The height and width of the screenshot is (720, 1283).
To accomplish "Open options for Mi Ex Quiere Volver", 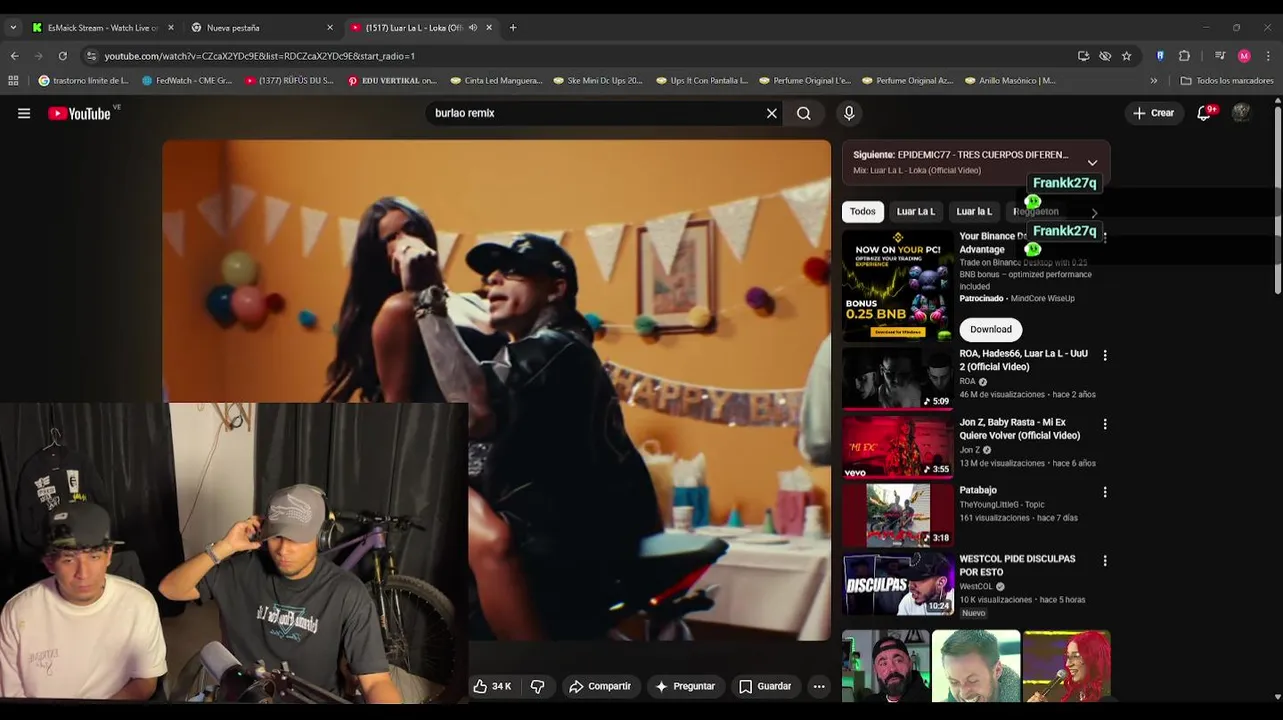I will tap(1105, 424).
